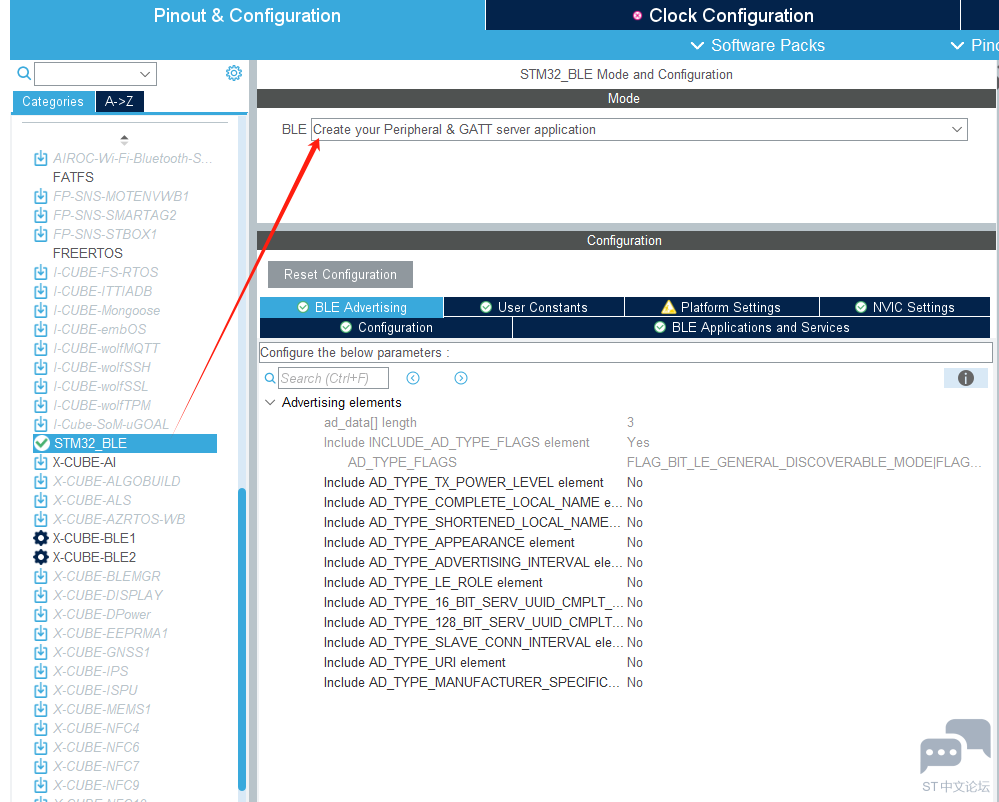999x802 pixels.
Task: Click download icon beside X-CUBE-GNSS1
Action: [x=41, y=652]
